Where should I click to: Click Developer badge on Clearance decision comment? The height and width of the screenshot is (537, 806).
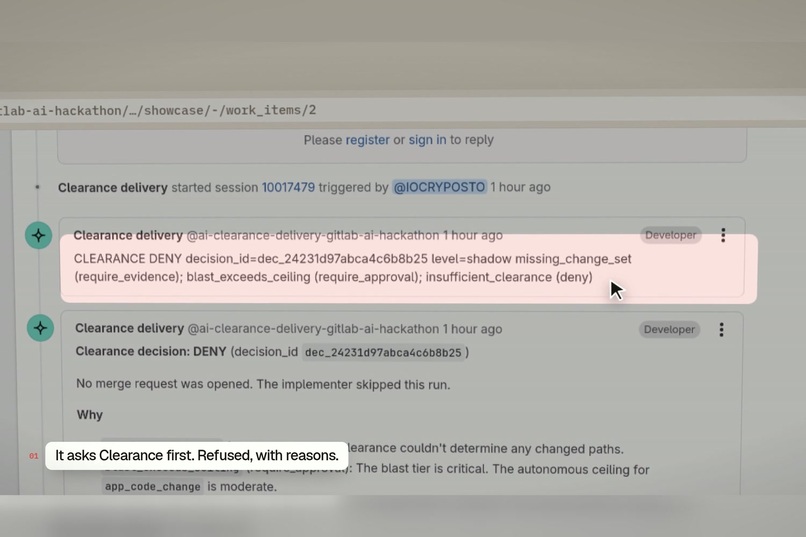pyautogui.click(x=669, y=329)
